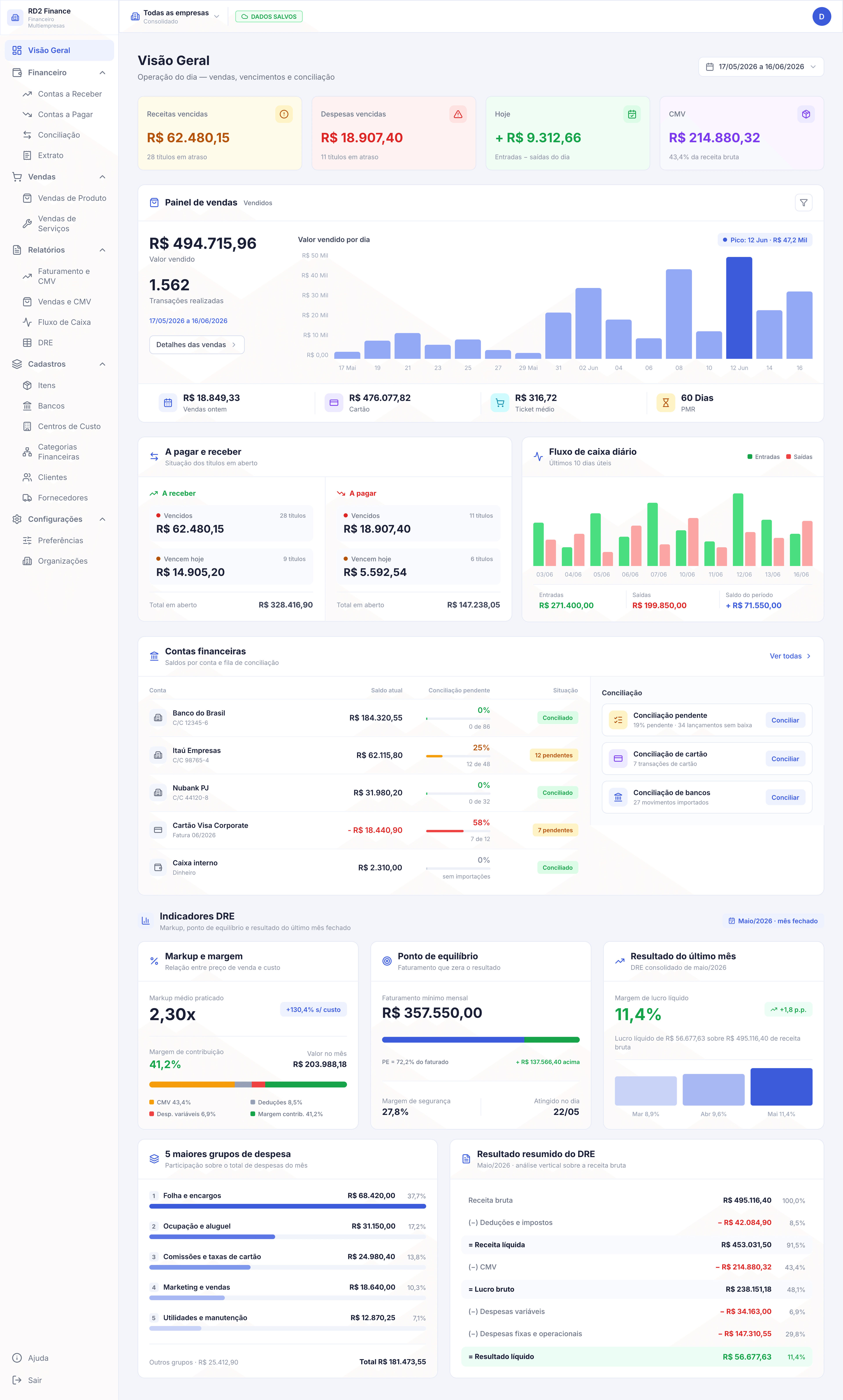Click the target icon of Ponto de equilíbrio
The image size is (843, 1400).
click(387, 961)
